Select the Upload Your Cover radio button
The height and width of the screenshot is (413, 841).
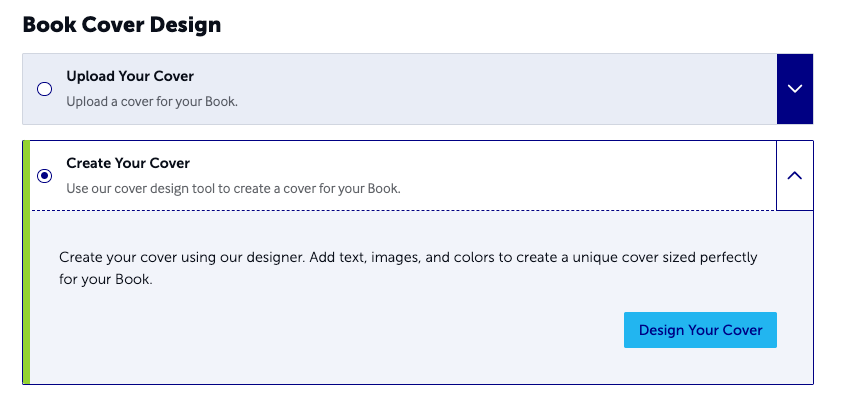click(x=45, y=89)
